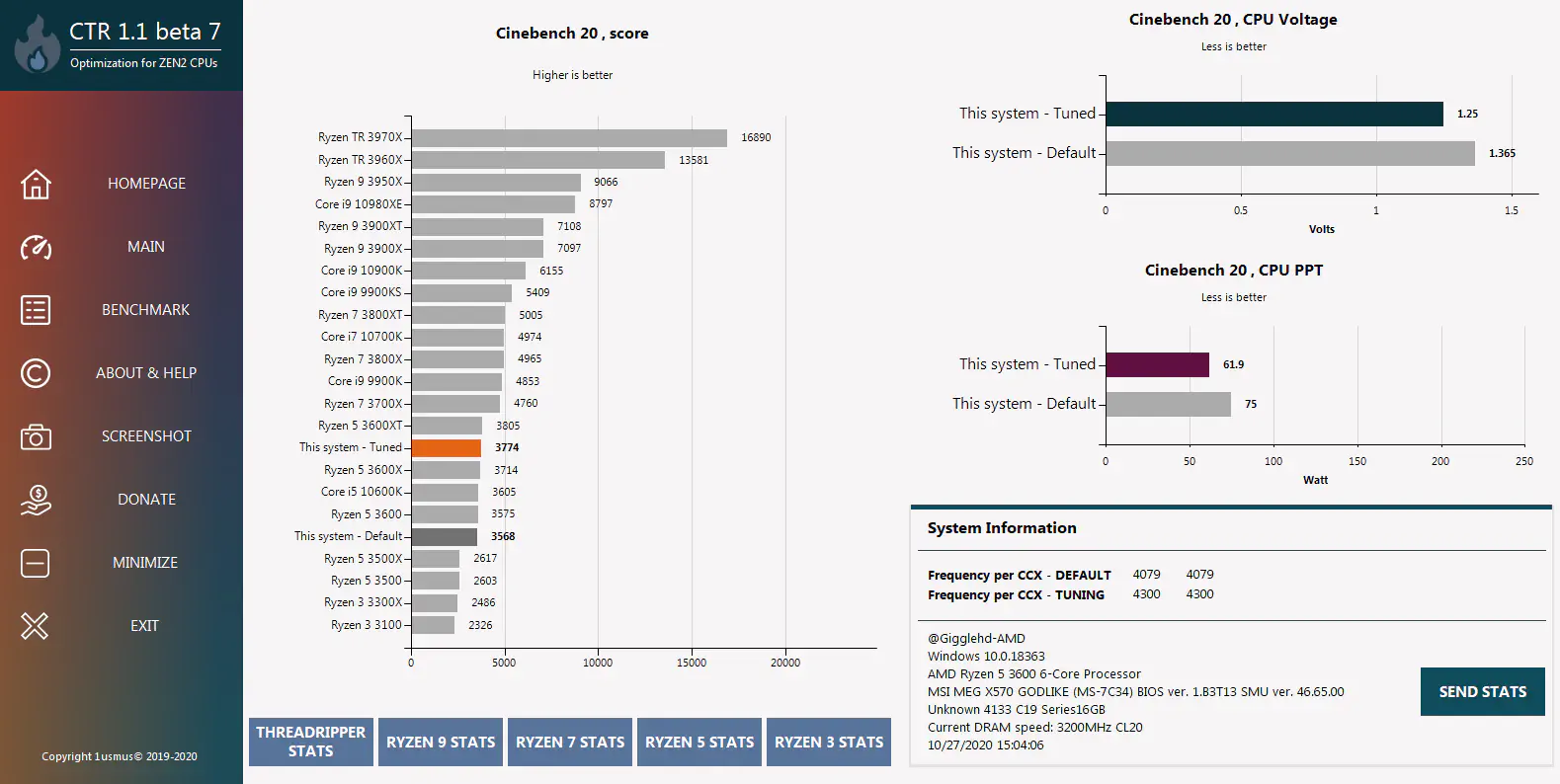Click the PPT value 61.9
This screenshot has width=1560, height=784.
1233,364
